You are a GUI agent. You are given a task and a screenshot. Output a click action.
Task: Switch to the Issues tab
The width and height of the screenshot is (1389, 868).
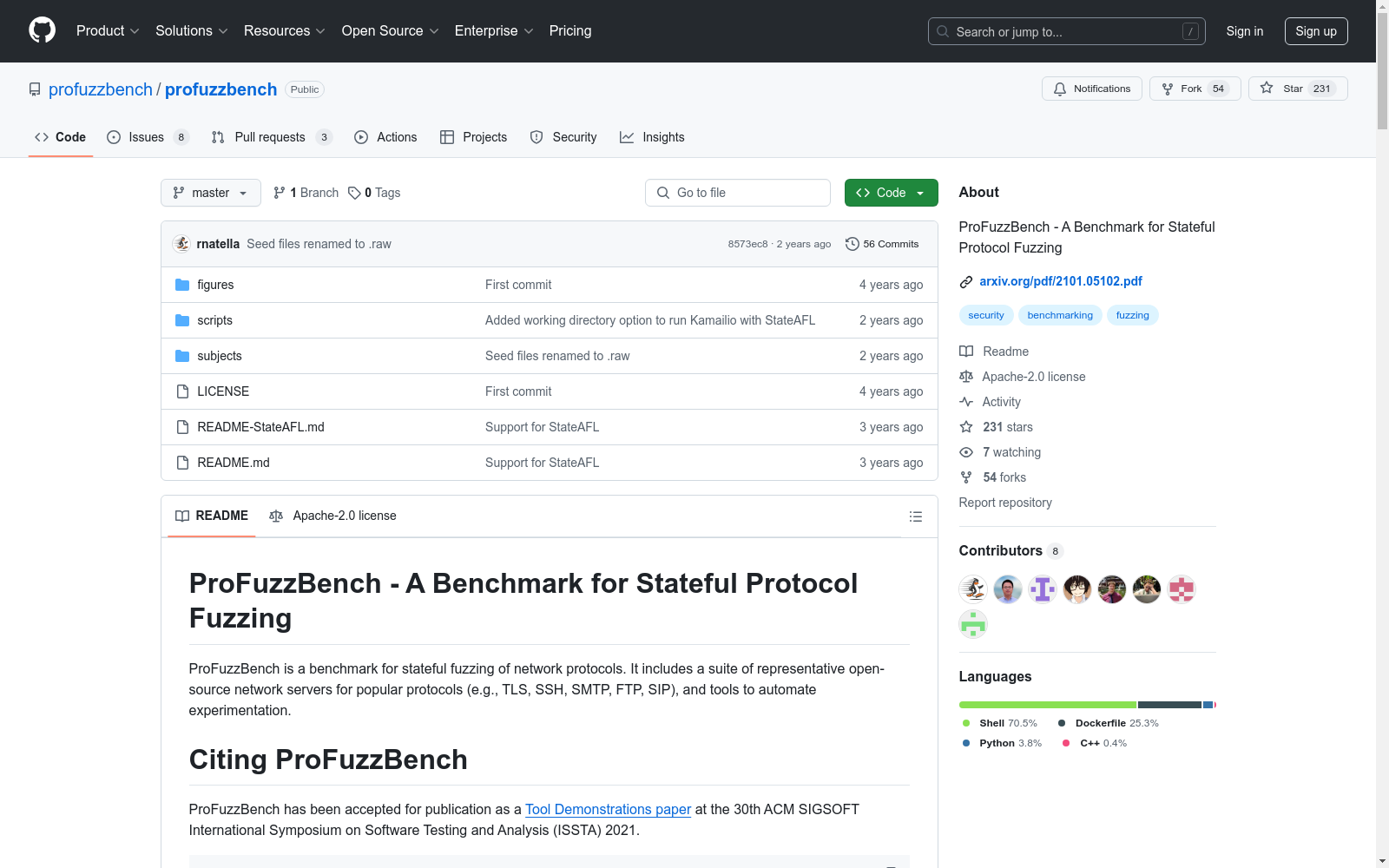[146, 137]
